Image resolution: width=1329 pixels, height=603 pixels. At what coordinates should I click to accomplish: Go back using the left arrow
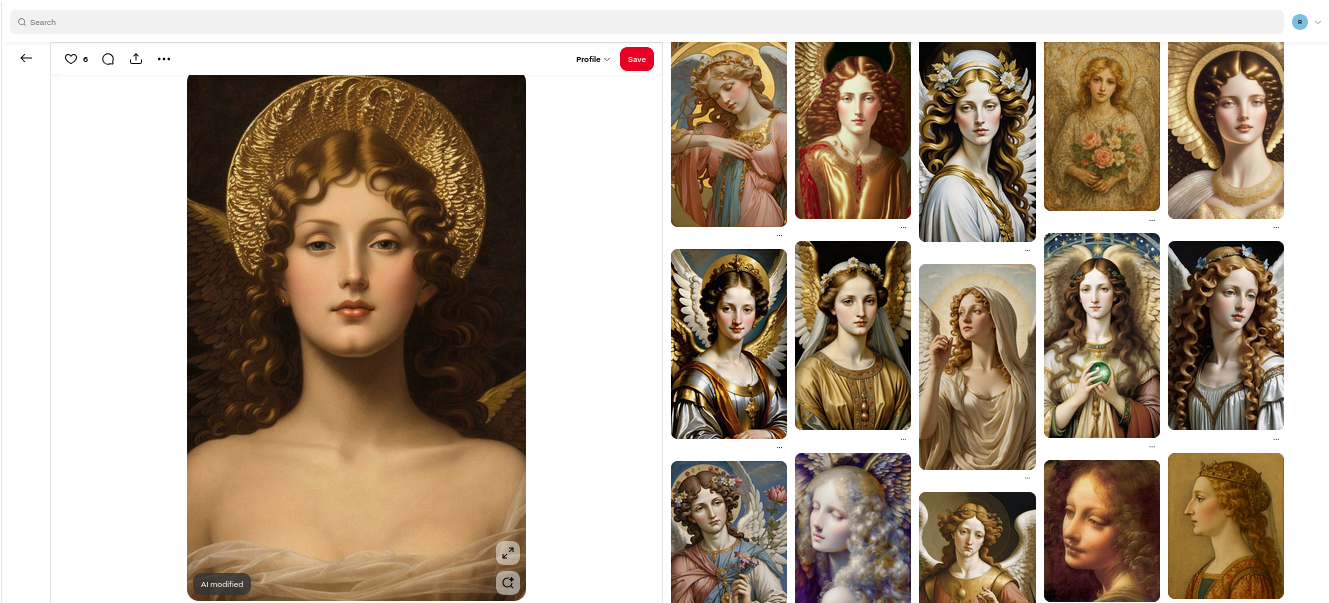[x=26, y=58]
